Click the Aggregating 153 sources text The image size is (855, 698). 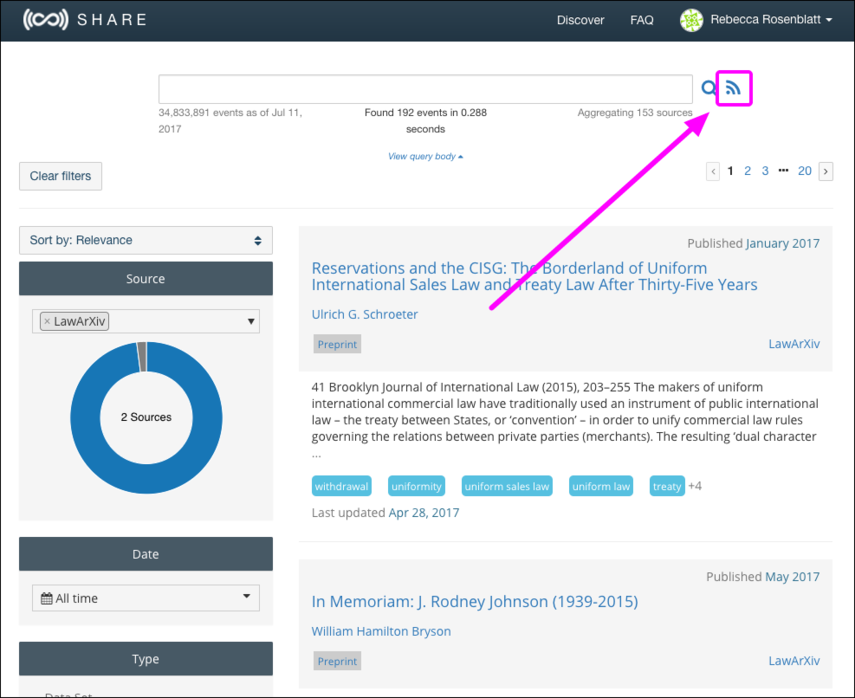pos(635,113)
